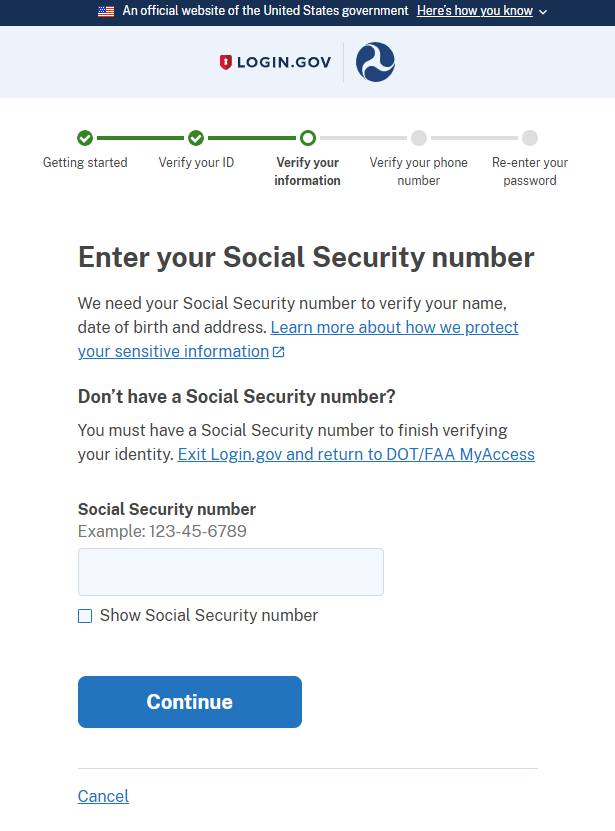The width and height of the screenshot is (615, 831).
Task: Select the Re-enter your password step circle
Action: 529,138
